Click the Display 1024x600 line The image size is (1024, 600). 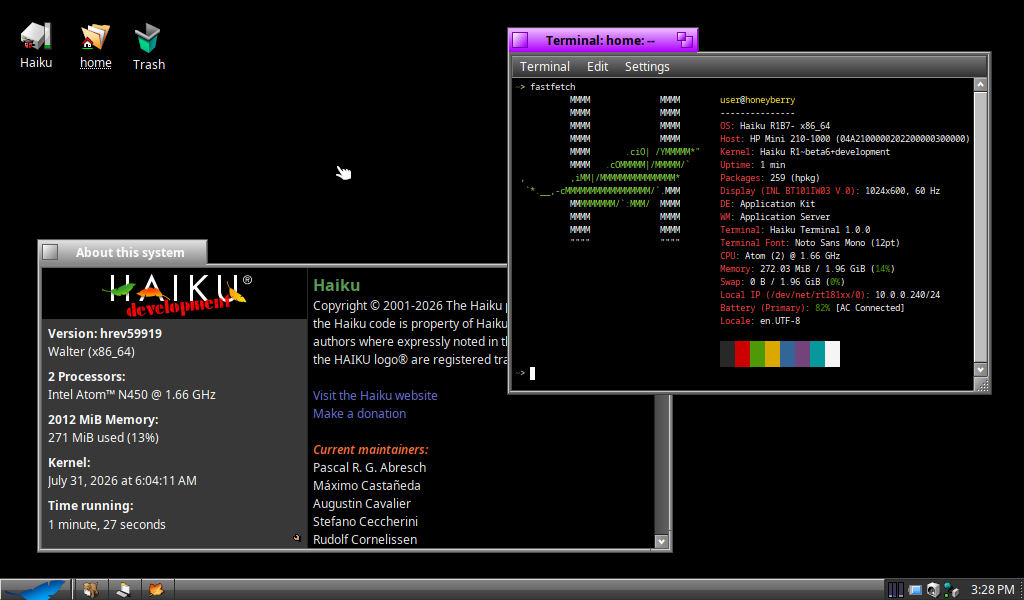tap(830, 191)
